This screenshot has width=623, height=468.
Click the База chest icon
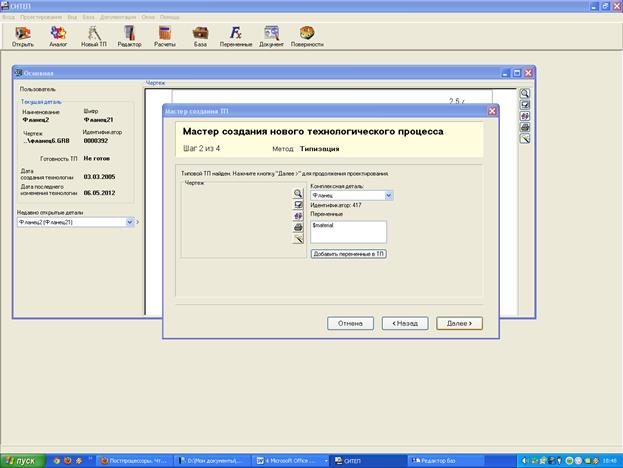point(200,37)
